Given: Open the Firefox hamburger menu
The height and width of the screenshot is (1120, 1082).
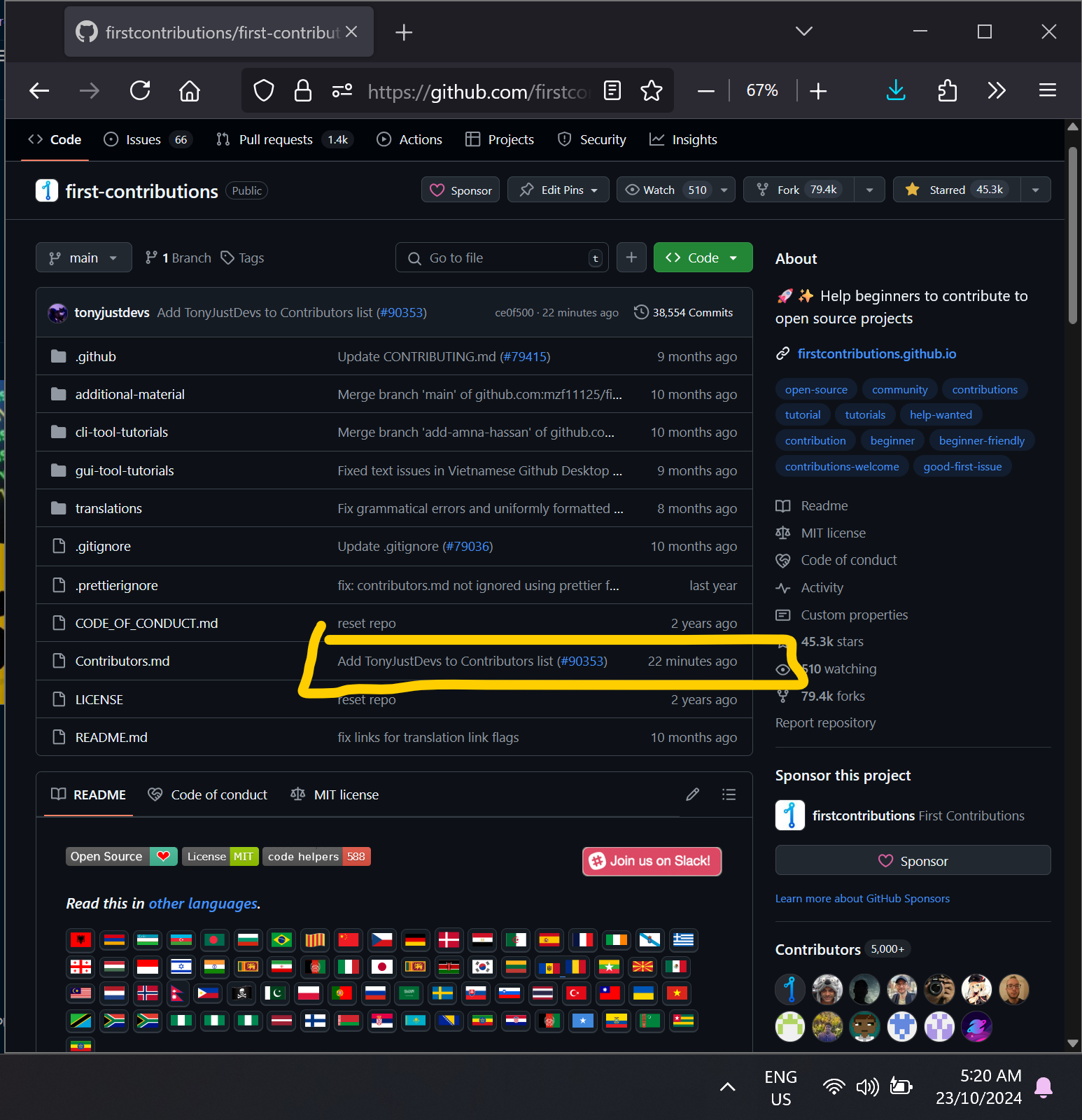Looking at the screenshot, I should [x=1048, y=90].
